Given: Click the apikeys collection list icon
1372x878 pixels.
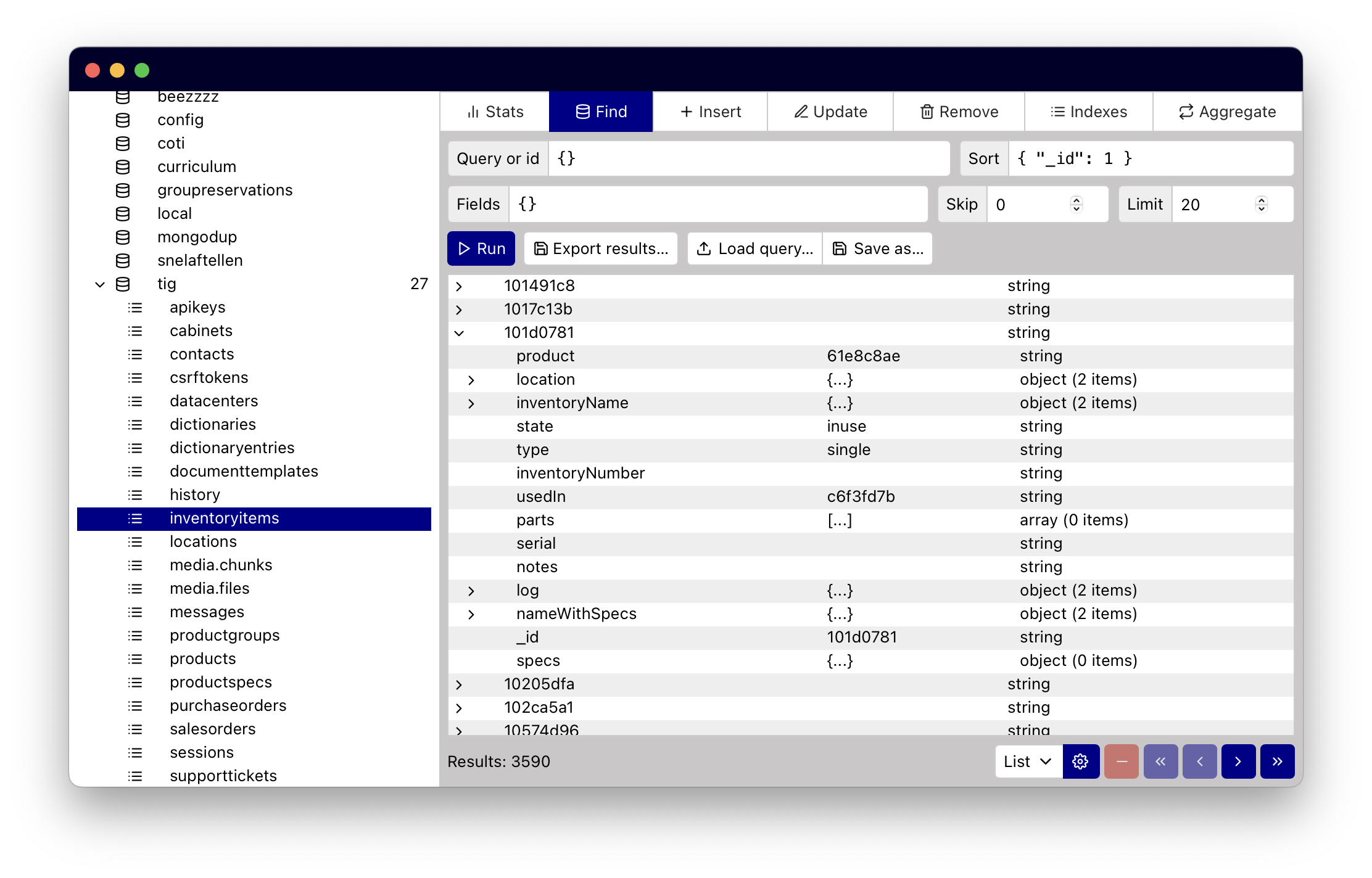Looking at the screenshot, I should 135,307.
